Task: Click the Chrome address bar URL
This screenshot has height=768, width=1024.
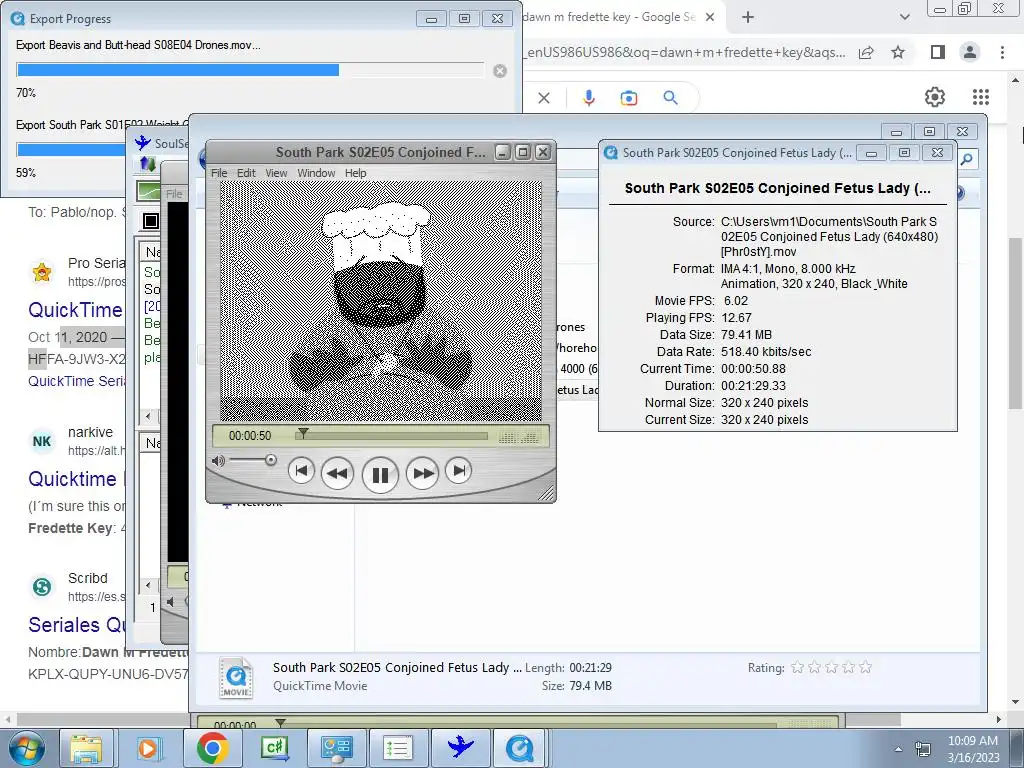Action: pyautogui.click(x=686, y=52)
